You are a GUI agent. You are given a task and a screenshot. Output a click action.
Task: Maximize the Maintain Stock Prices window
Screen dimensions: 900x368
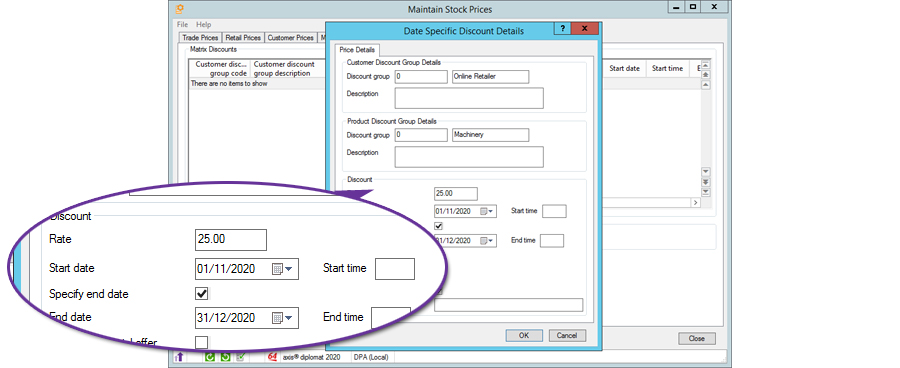693,7
